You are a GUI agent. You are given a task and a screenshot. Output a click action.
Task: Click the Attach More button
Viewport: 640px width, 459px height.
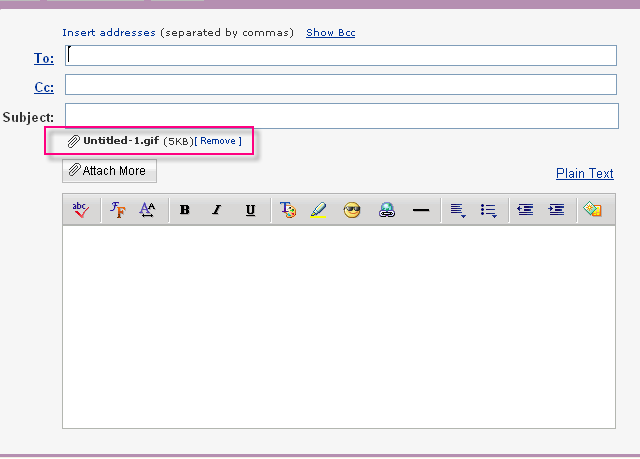coord(109,171)
